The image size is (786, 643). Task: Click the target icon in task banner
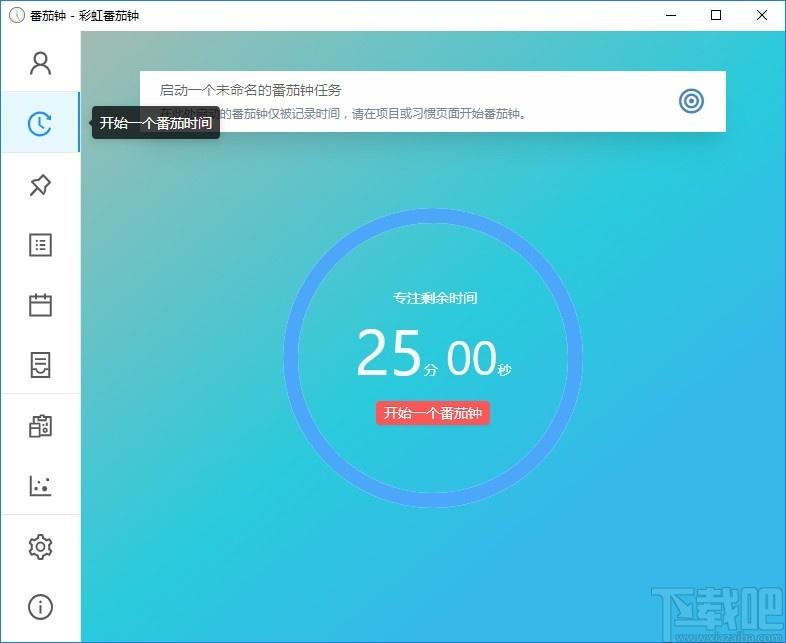click(x=691, y=101)
